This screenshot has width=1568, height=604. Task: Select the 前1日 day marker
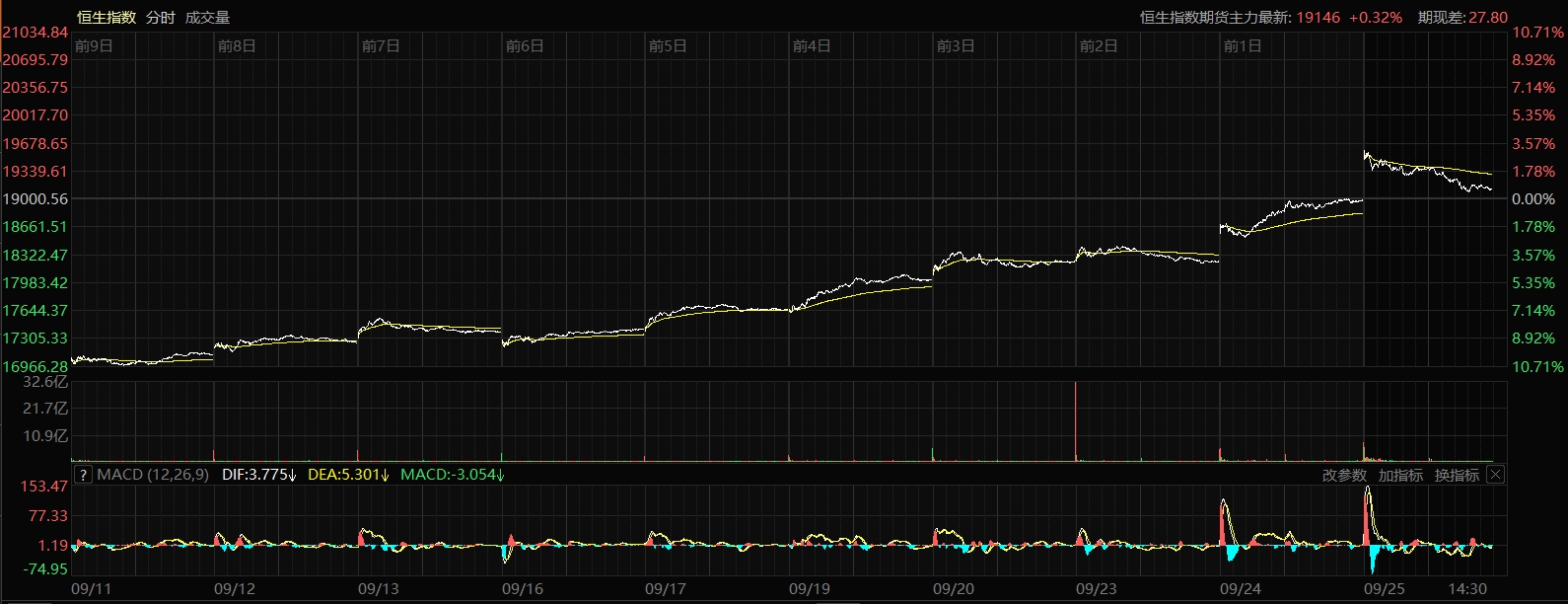coord(1243,45)
